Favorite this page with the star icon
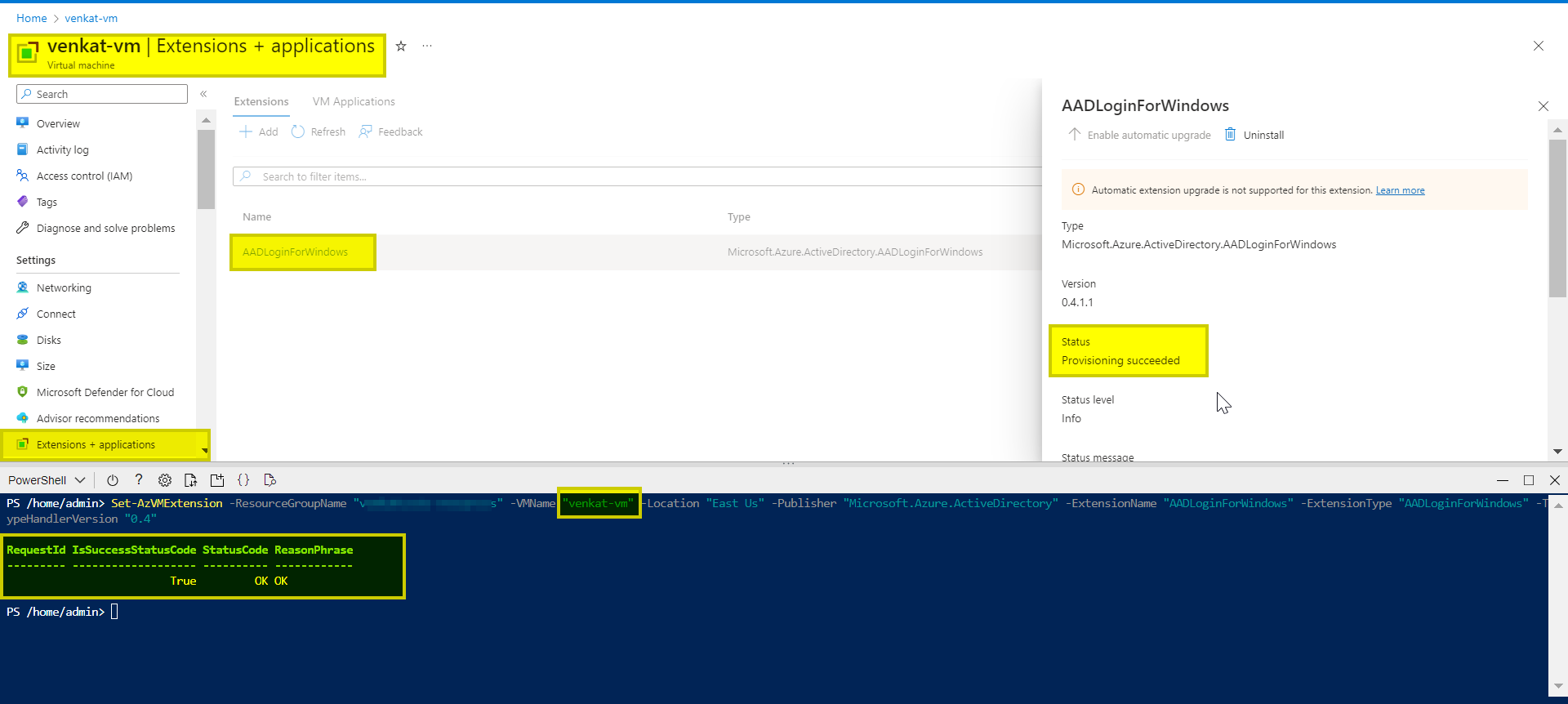Image resolution: width=1568 pixels, height=704 pixels. (401, 46)
